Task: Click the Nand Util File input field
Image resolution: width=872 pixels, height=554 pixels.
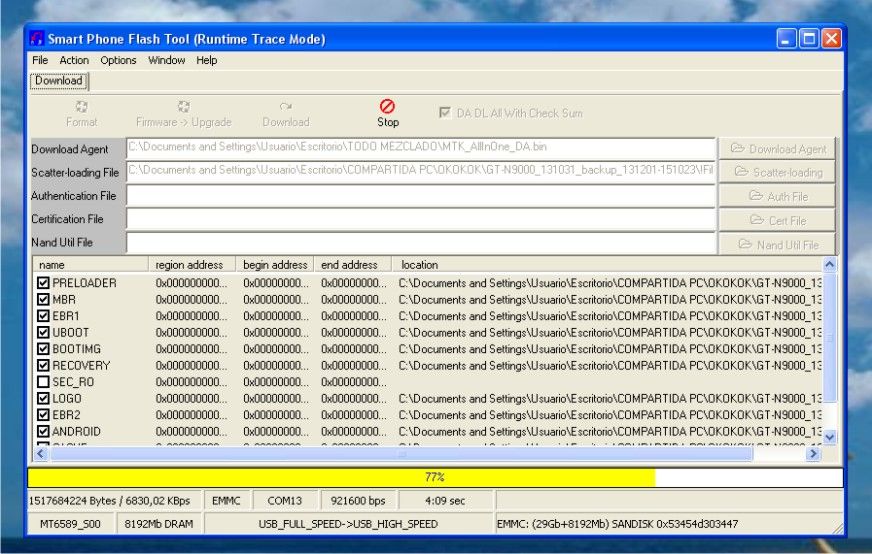Action: click(420, 243)
